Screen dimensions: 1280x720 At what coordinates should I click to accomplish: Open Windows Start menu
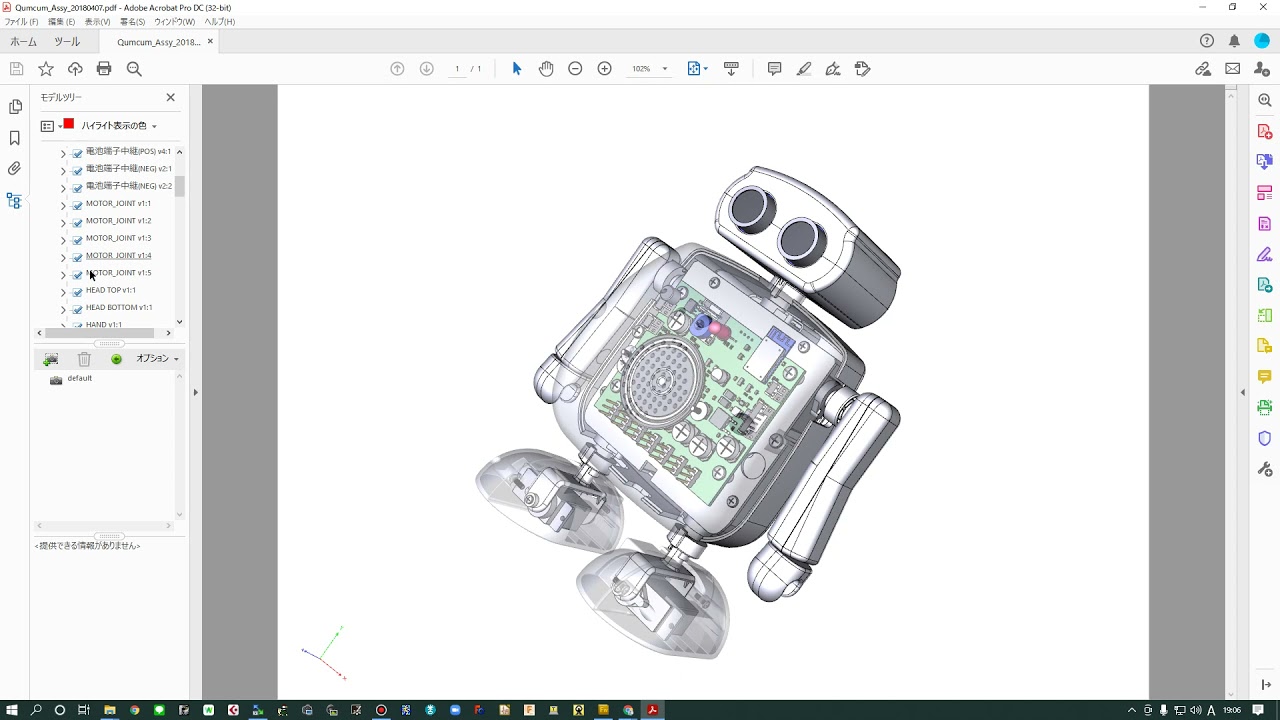12,710
